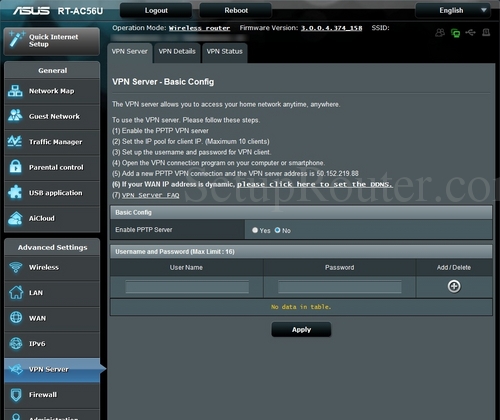Viewport: 500px width, 420px height.
Task: Open LAN advanced settings label
Action: click(x=36, y=293)
